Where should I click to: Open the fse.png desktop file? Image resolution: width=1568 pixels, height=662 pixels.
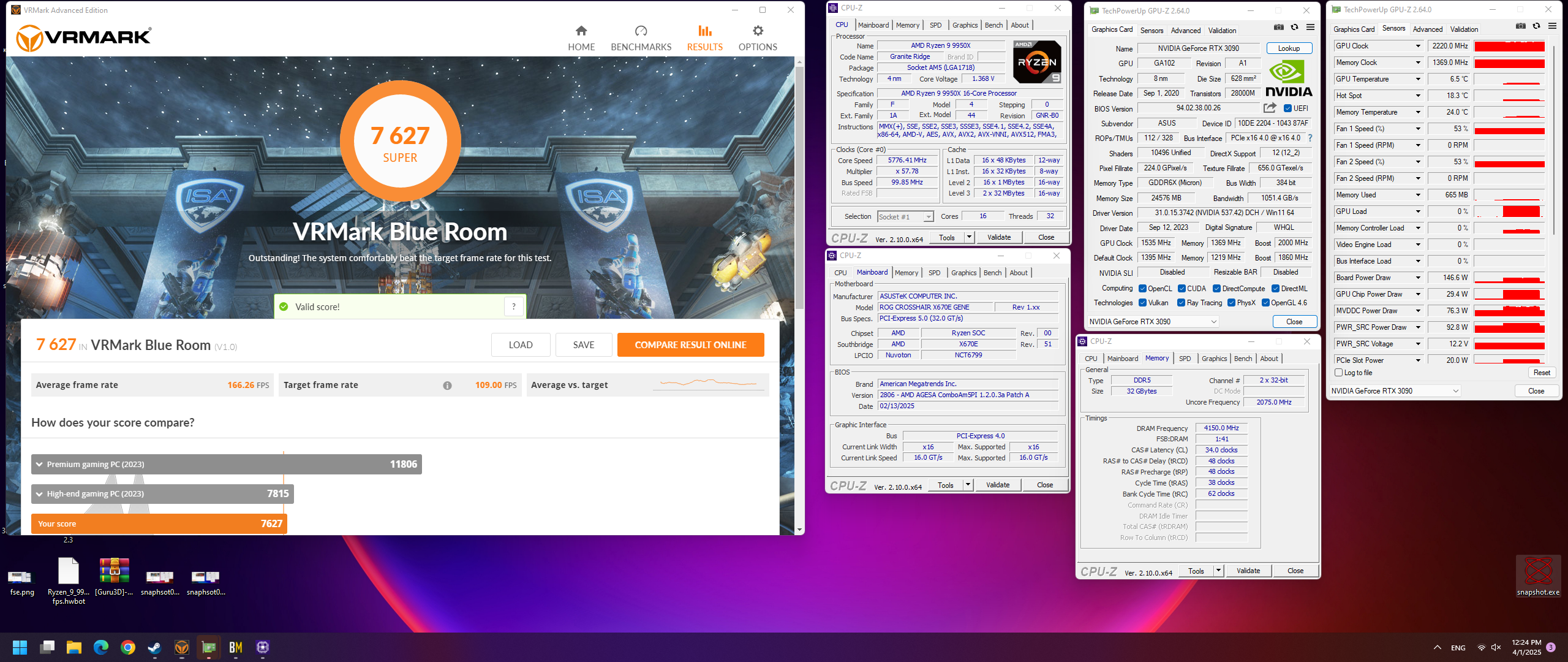point(22,582)
